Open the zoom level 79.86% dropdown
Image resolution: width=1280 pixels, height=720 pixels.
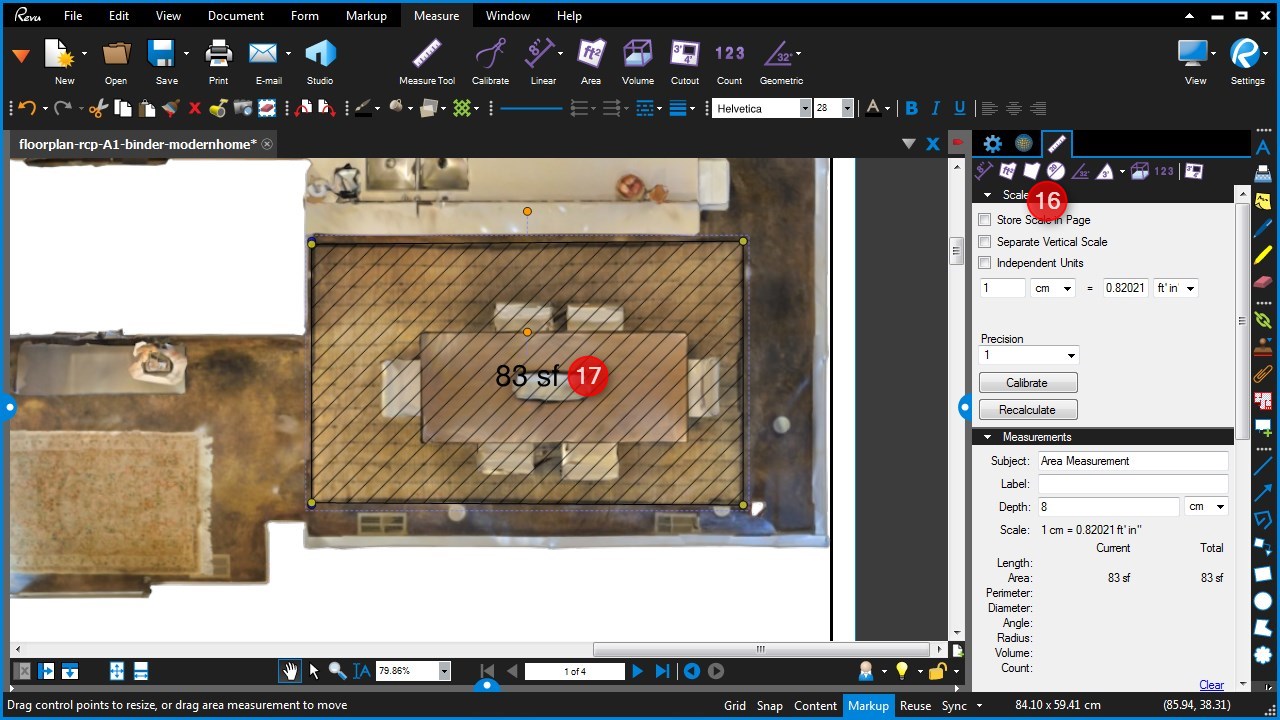(445, 671)
